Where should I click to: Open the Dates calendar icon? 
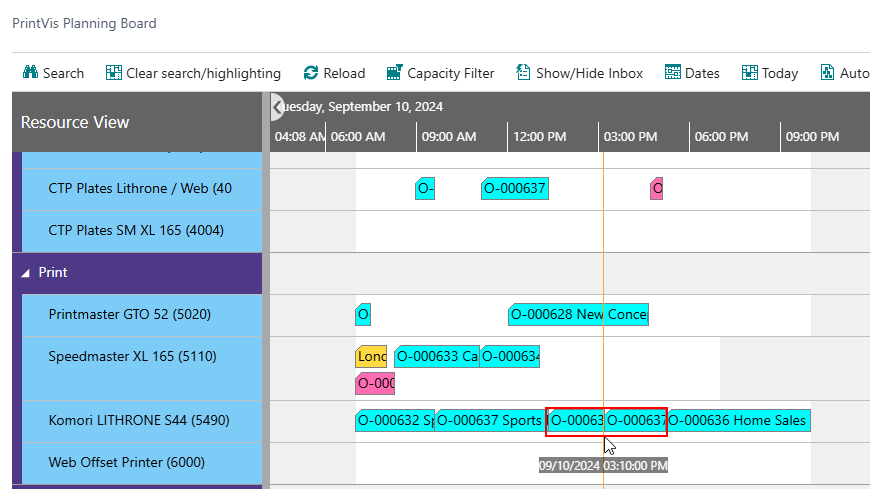pos(673,73)
